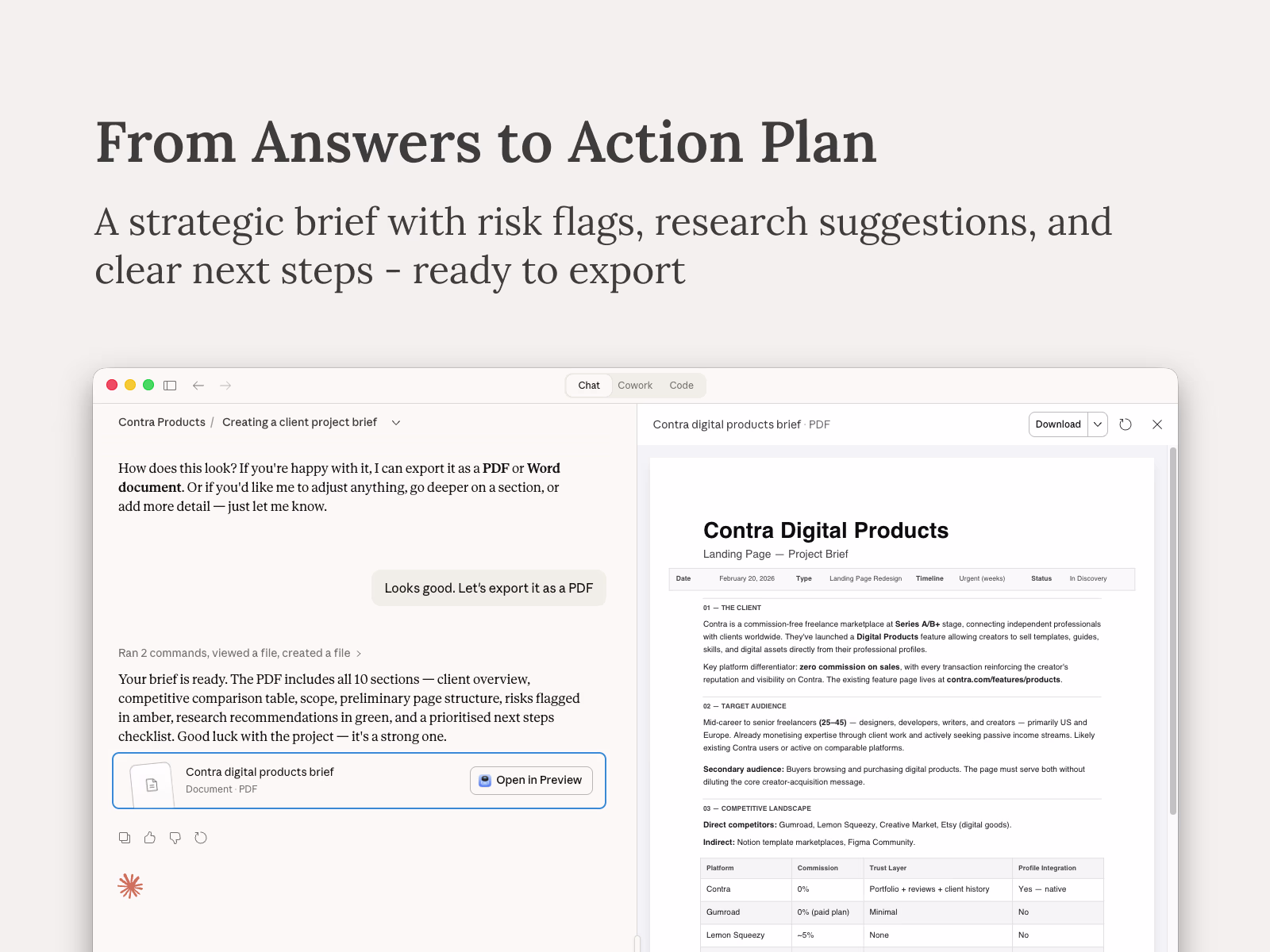Click the 'Contra digital products brief · PDF' panel title
The width and height of the screenshot is (1270, 952).
[x=741, y=424]
